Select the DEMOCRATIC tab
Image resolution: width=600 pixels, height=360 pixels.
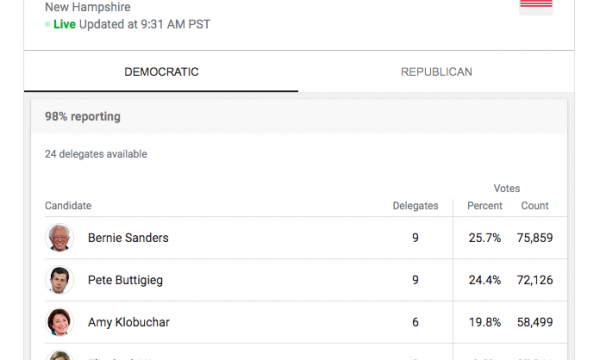[161, 72]
